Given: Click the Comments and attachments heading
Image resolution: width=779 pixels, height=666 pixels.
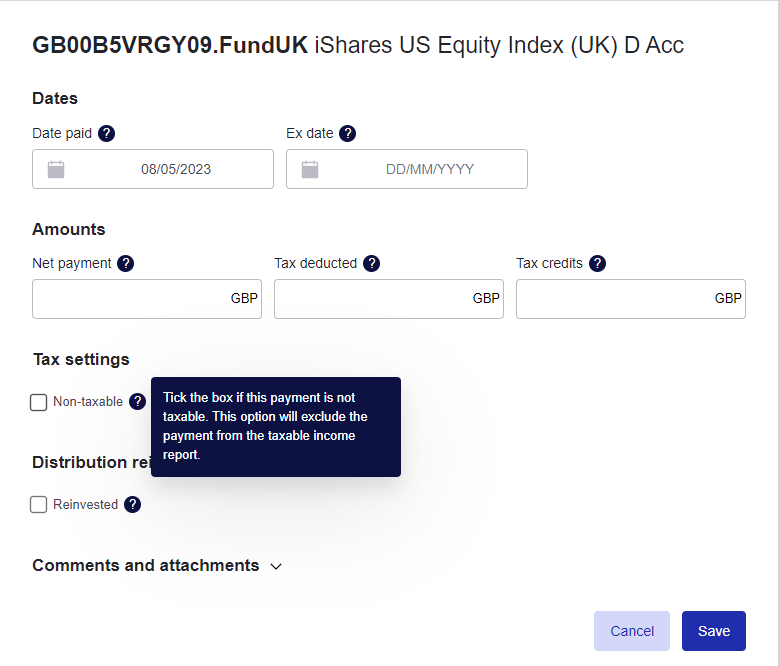Looking at the screenshot, I should click(x=146, y=565).
